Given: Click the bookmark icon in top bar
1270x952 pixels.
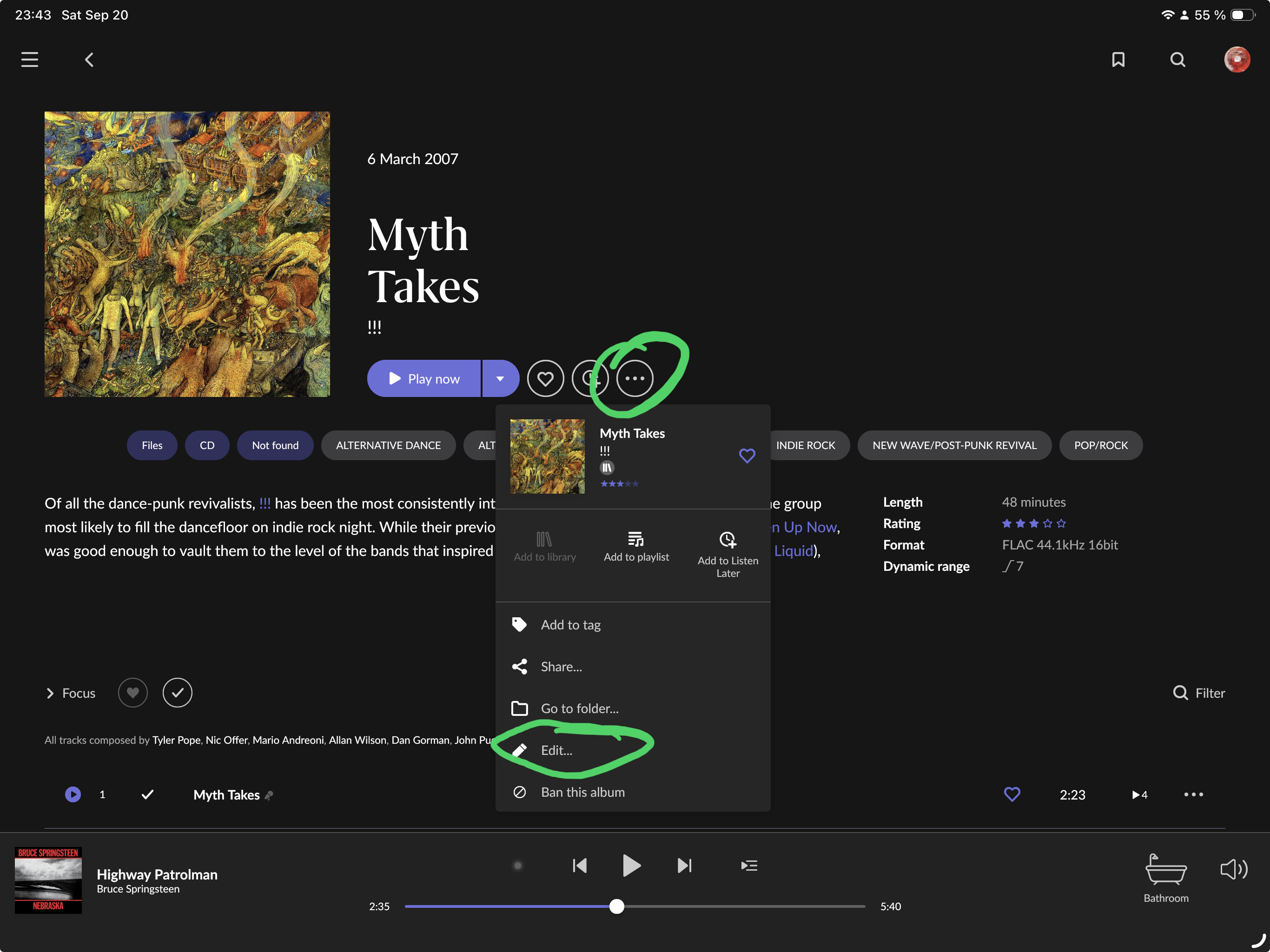Looking at the screenshot, I should pyautogui.click(x=1118, y=59).
